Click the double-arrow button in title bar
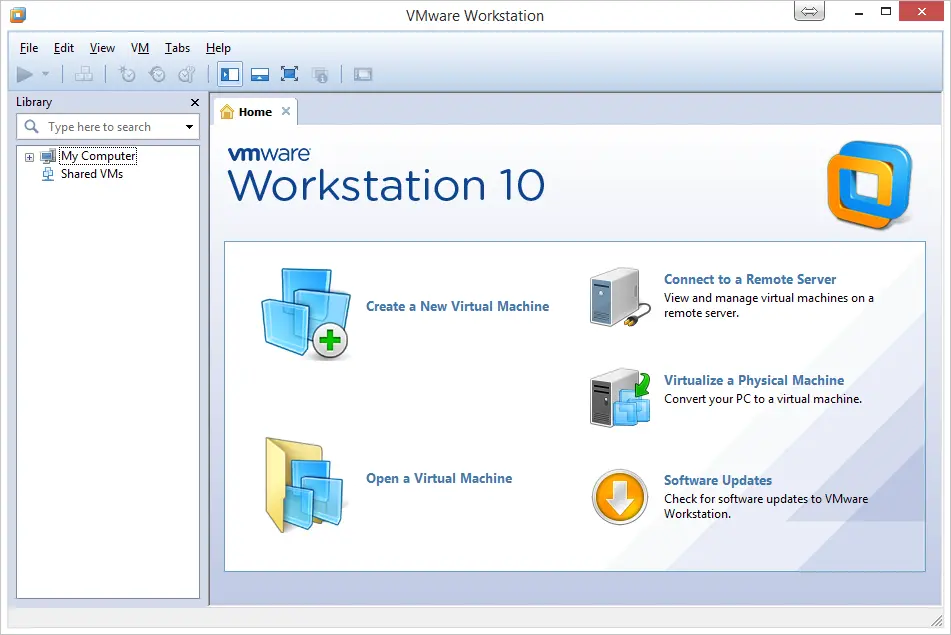Image resolution: width=951 pixels, height=635 pixels. (x=809, y=12)
